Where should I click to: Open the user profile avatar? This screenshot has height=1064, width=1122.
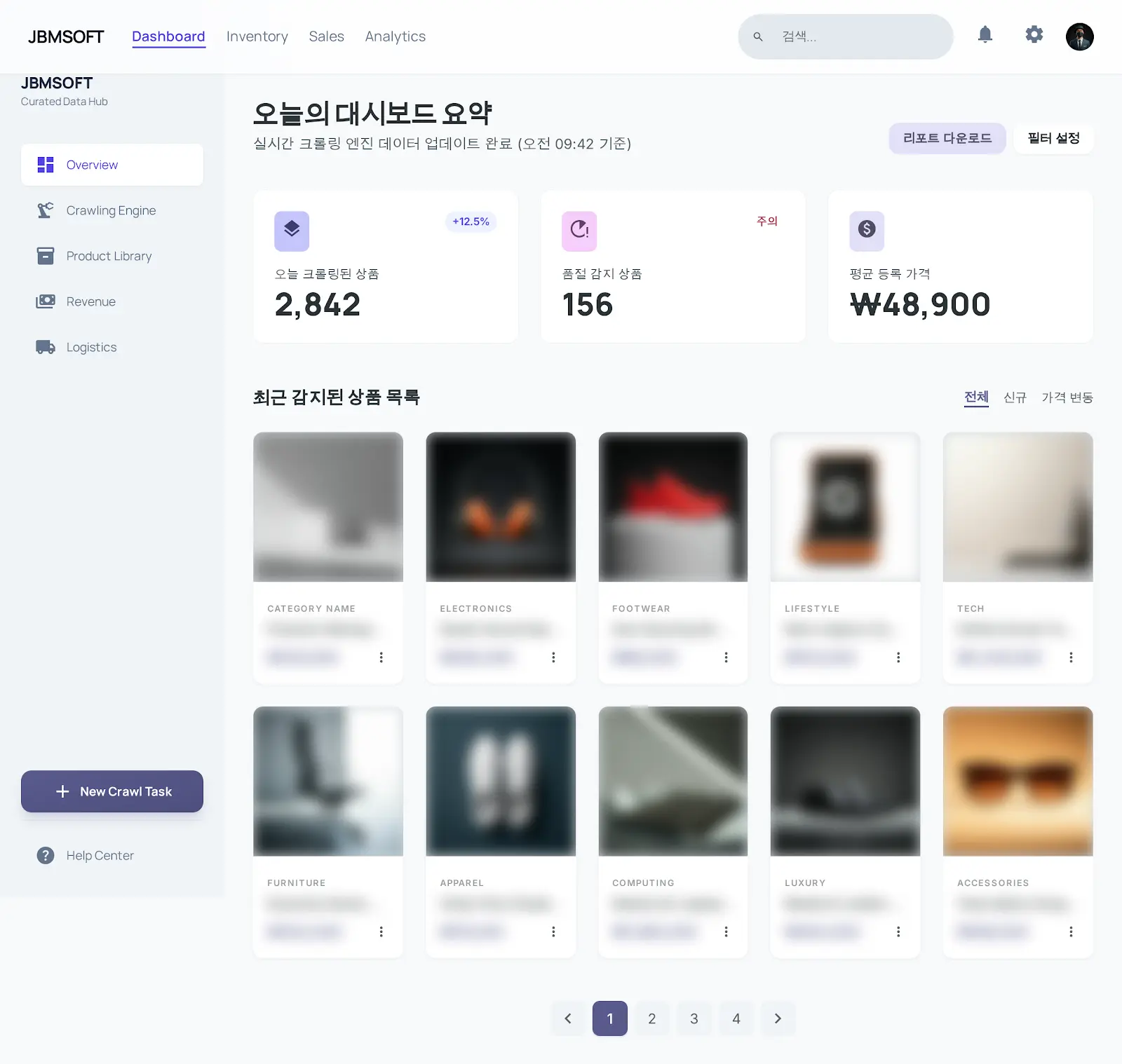(1080, 36)
